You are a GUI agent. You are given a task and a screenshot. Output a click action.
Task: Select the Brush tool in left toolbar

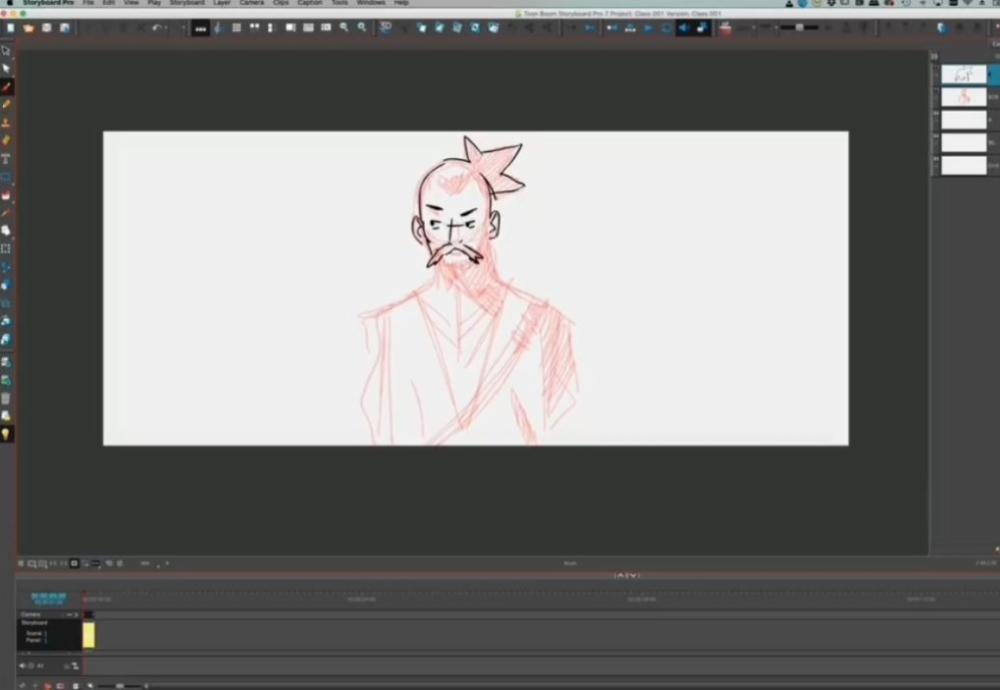(6, 87)
